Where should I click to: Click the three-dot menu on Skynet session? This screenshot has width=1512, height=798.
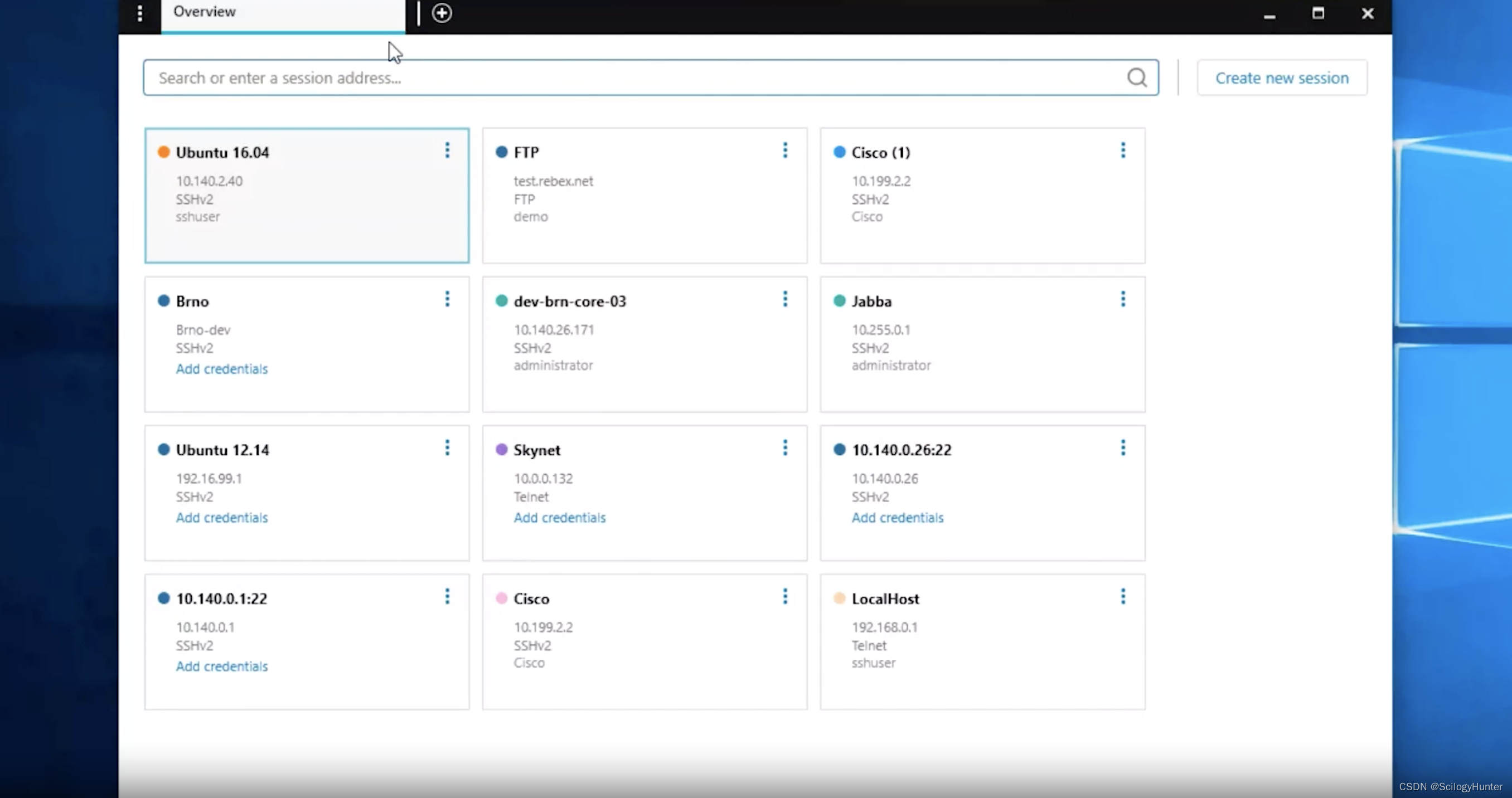coord(785,448)
